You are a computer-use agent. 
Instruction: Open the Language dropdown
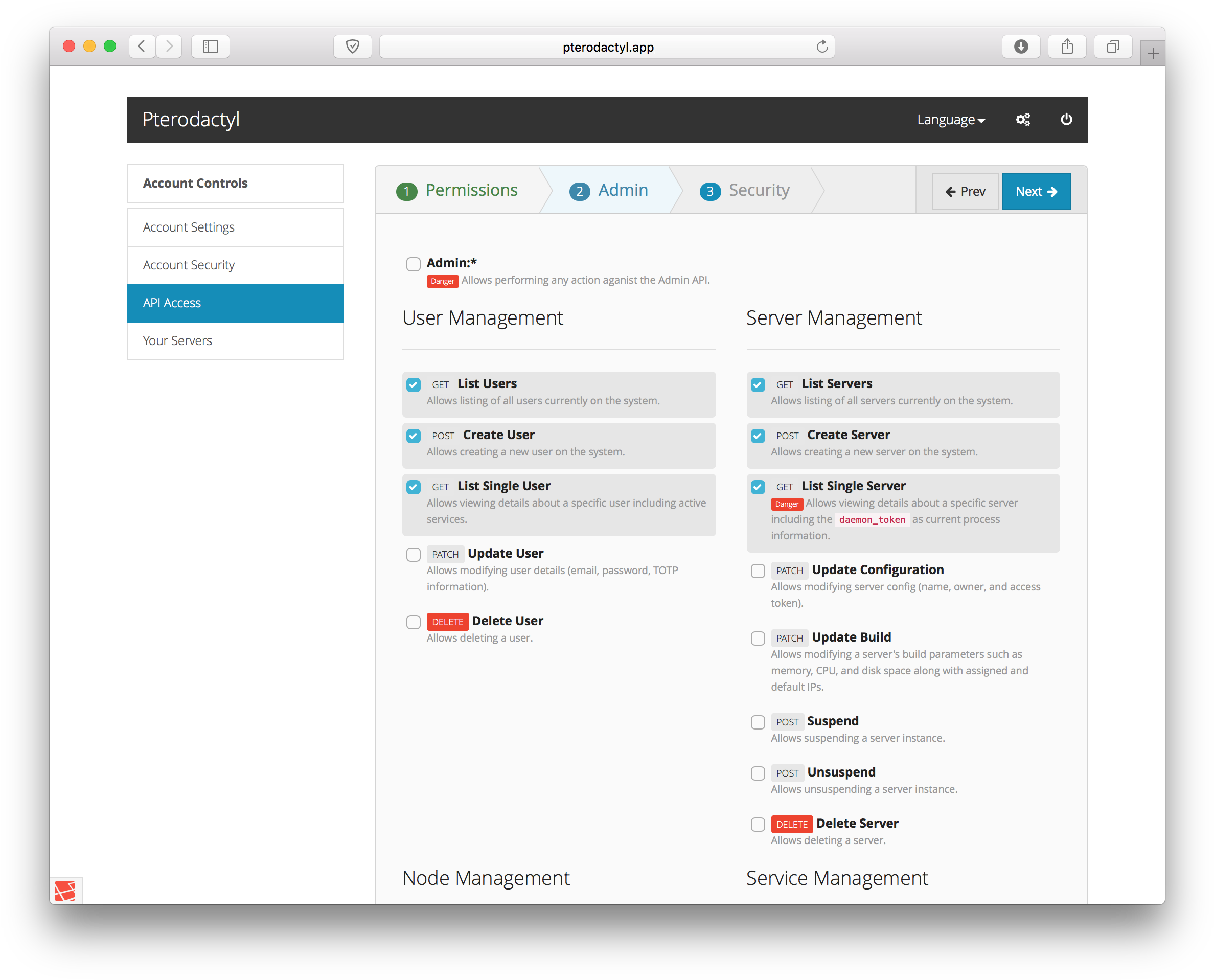[950, 119]
